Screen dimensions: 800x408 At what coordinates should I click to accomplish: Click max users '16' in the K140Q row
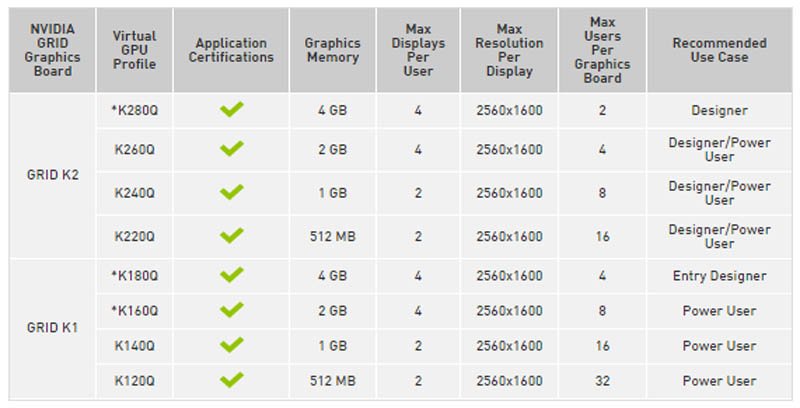(603, 346)
